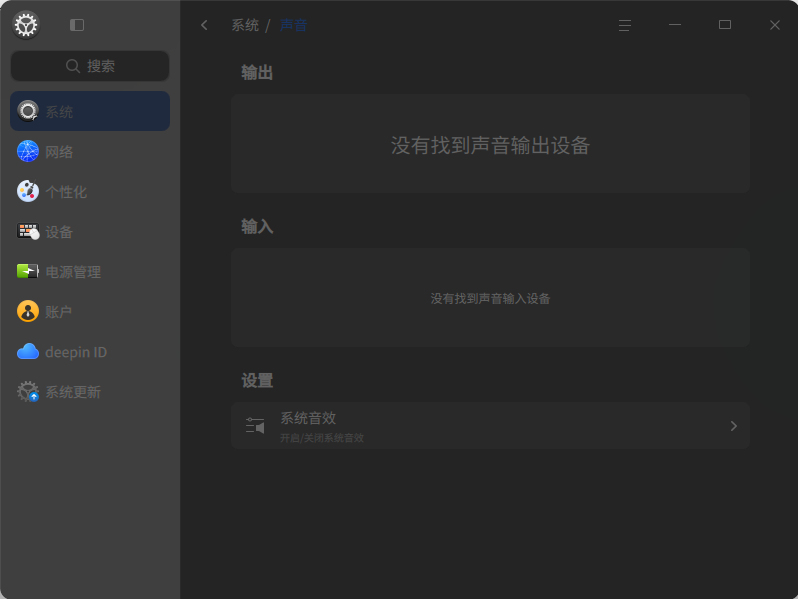Click the 电源管理 battery icon
798x599 pixels.
(x=28, y=271)
